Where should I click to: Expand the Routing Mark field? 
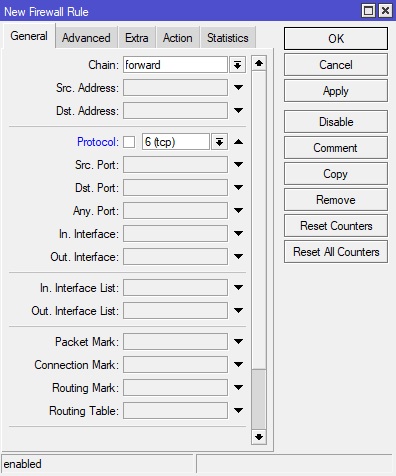point(238,388)
